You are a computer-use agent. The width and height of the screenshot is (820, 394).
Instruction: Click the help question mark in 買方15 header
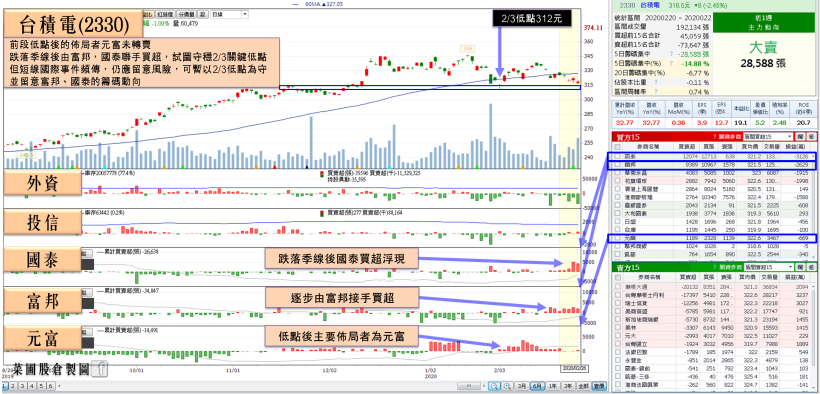click(714, 137)
